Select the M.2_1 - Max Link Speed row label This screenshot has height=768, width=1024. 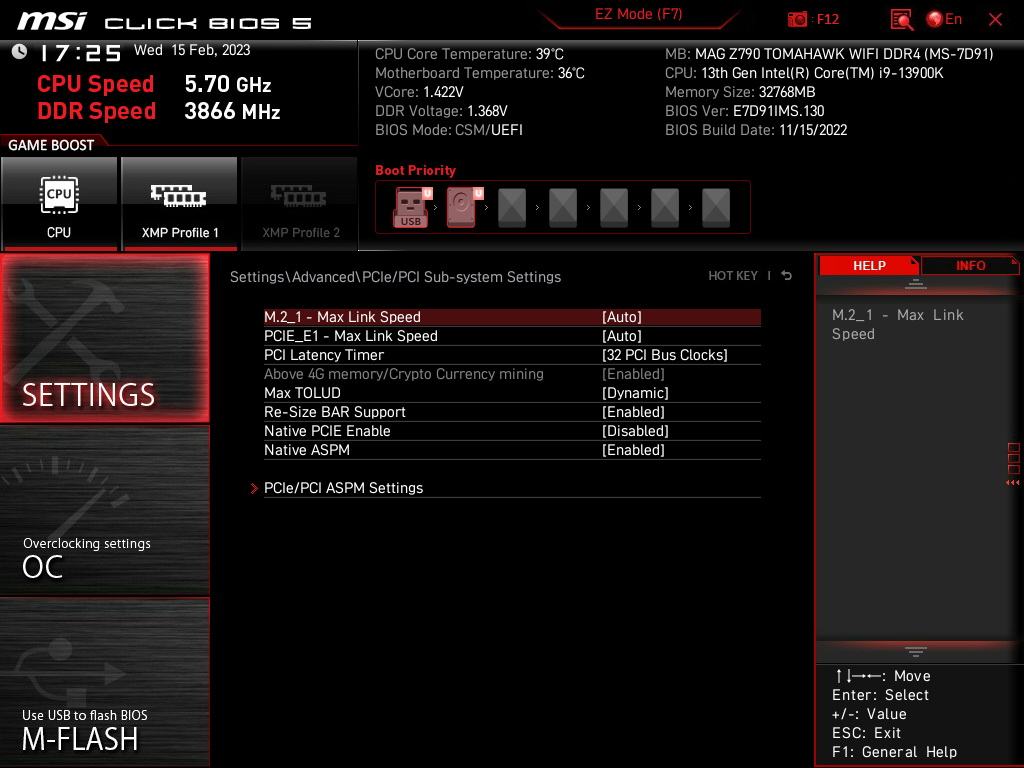point(342,317)
